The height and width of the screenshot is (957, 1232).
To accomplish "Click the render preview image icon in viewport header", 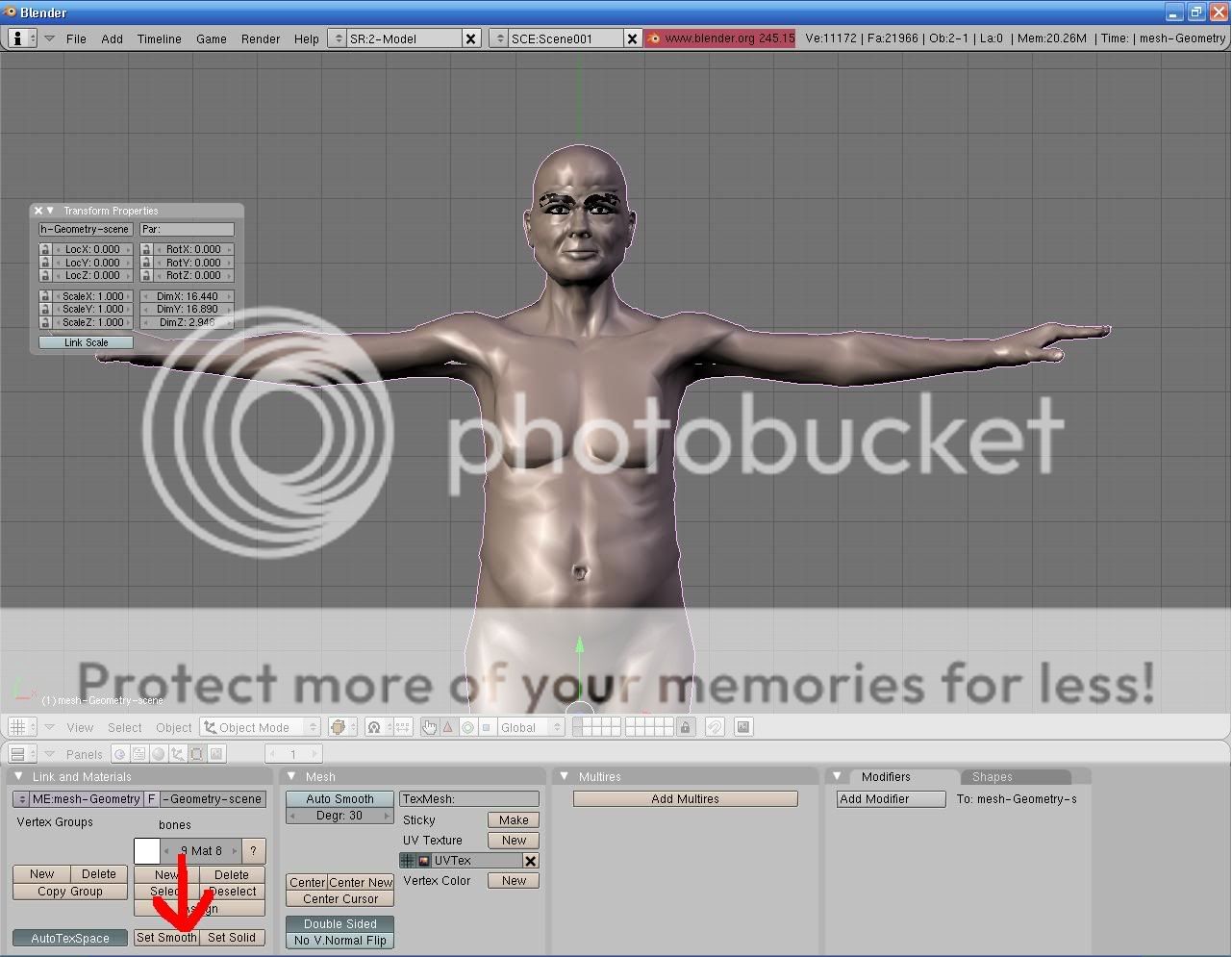I will [x=743, y=727].
